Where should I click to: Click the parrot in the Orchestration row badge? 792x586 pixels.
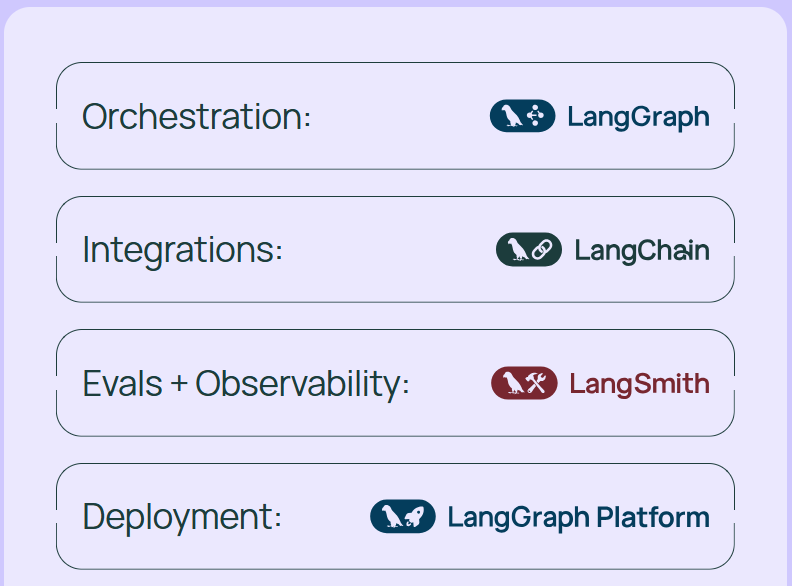(512, 116)
